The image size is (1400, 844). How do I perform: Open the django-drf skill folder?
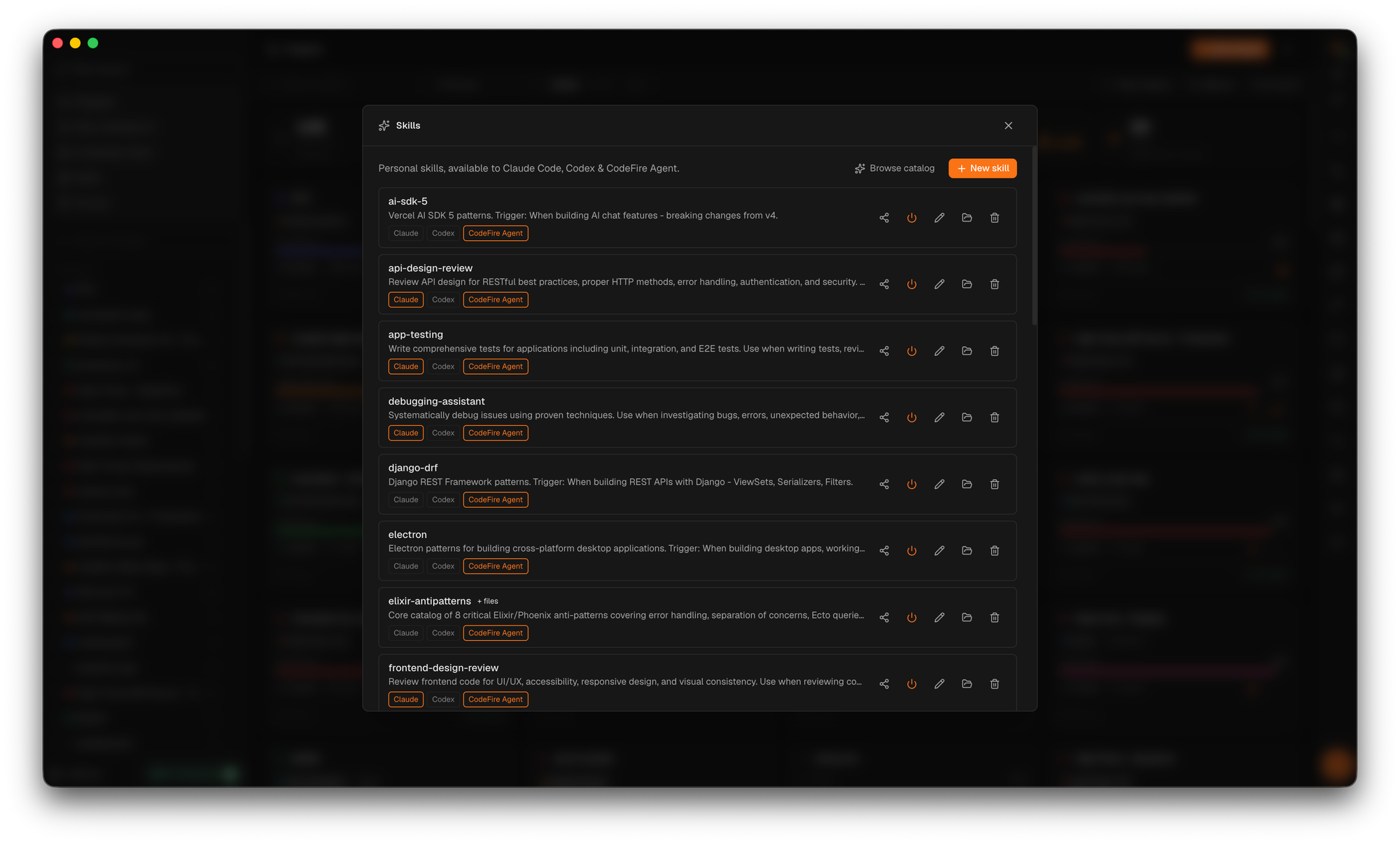point(967,484)
